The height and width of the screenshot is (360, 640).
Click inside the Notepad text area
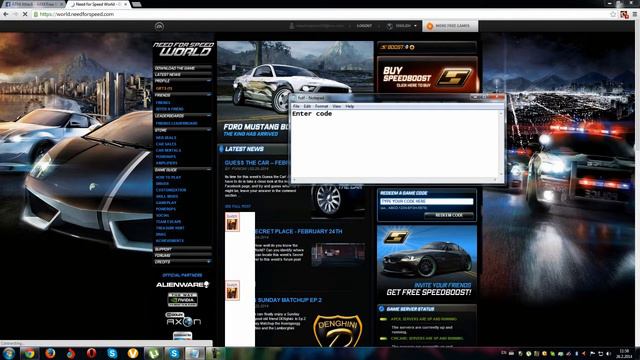[x=395, y=144]
